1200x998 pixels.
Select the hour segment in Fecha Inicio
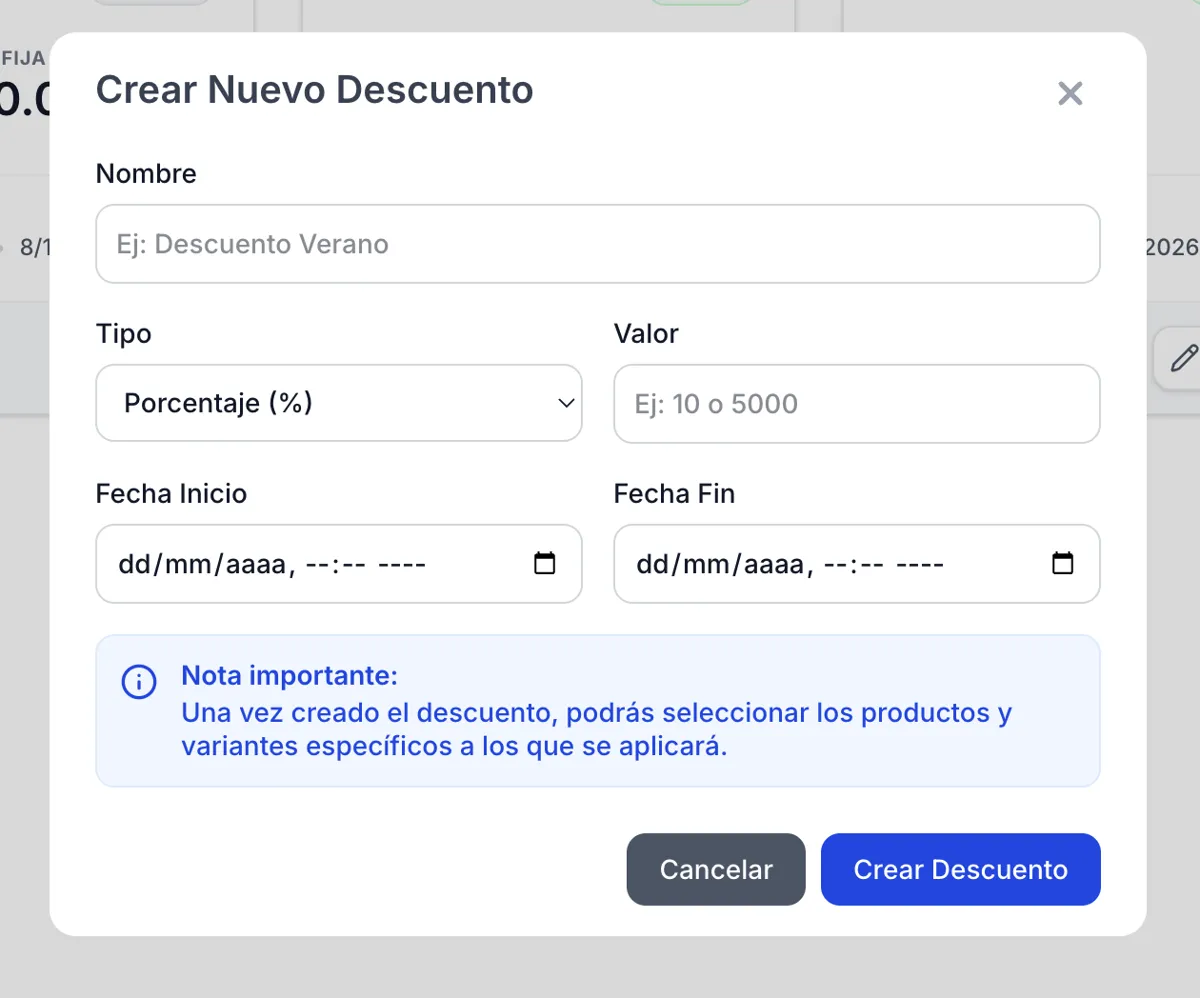[318, 565]
